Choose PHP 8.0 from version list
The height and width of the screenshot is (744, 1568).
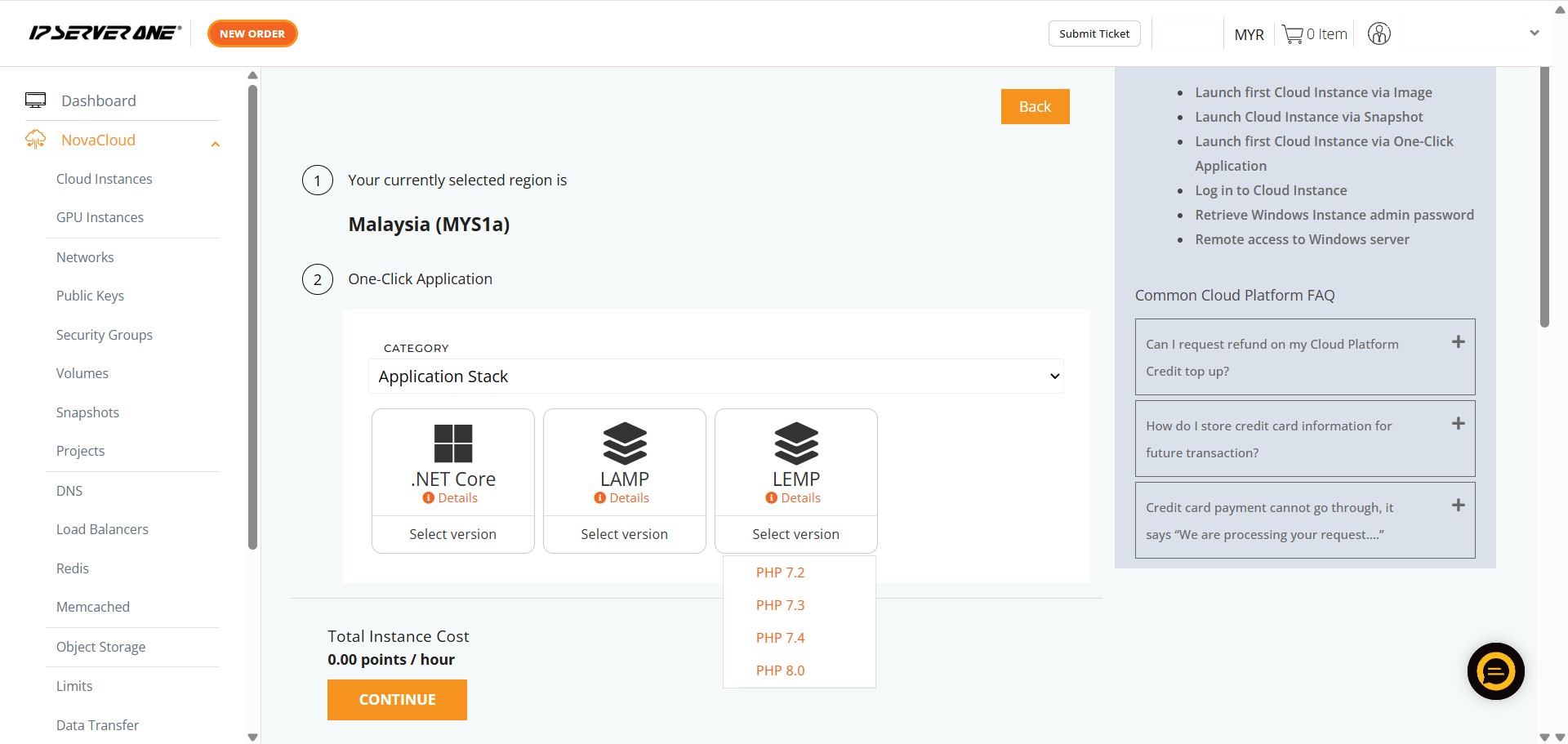coord(780,670)
